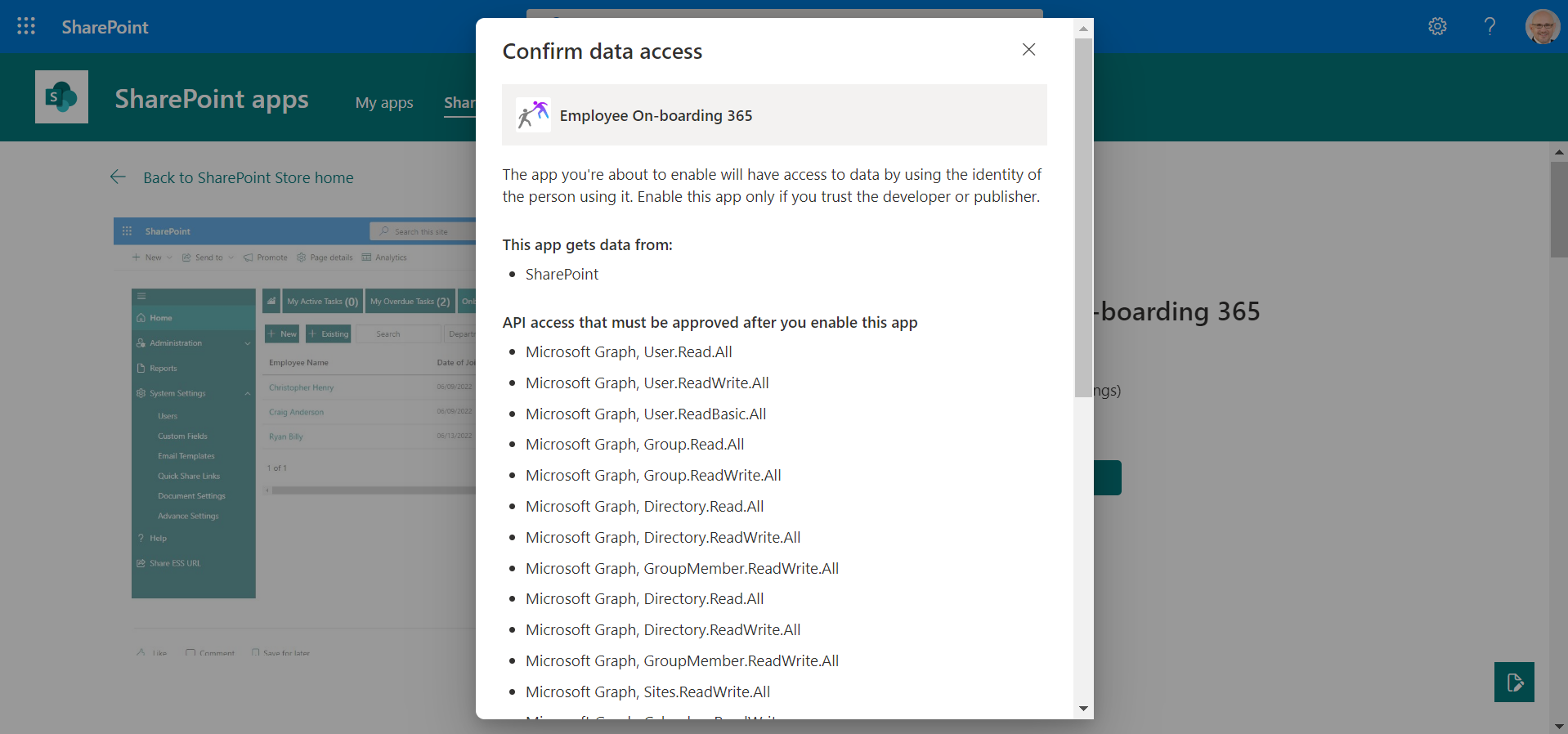Select the 'Microsoft Graph, Sites.ReadWrite.All' entry
The image size is (1568, 734).
(647, 692)
